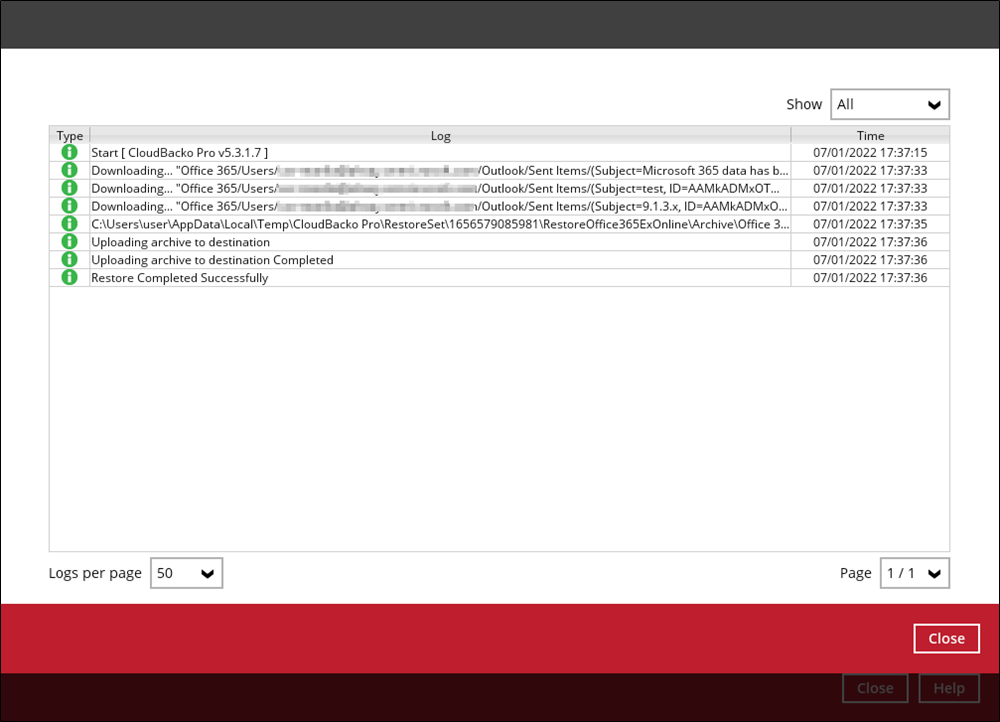Select the 'Restore Completed Successfully' log text
The image size is (1000, 722).
point(180,278)
